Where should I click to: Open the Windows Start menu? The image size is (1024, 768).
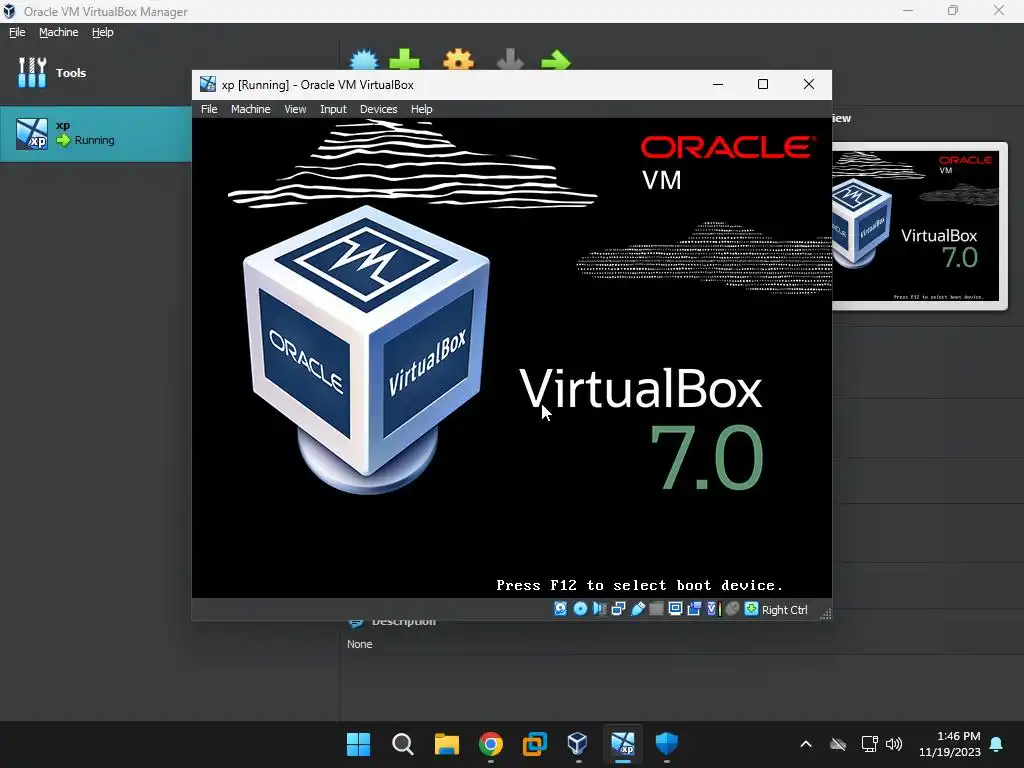coord(358,744)
